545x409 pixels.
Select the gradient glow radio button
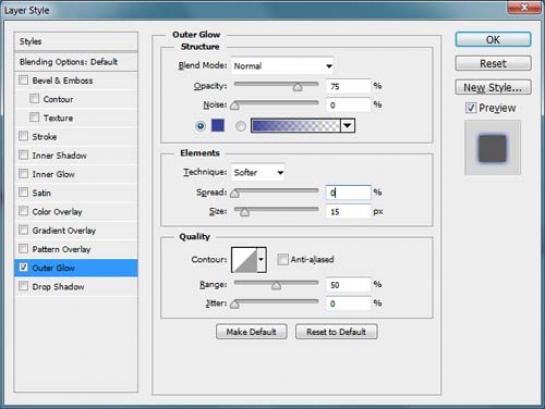pos(241,126)
